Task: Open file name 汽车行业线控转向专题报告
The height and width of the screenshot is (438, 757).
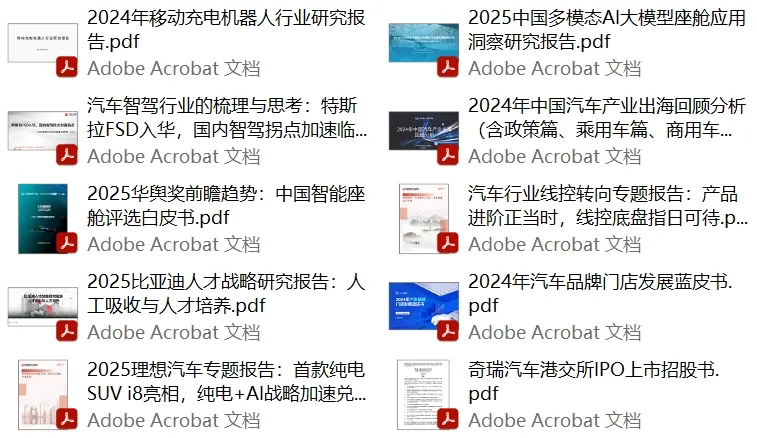Action: [x=608, y=205]
